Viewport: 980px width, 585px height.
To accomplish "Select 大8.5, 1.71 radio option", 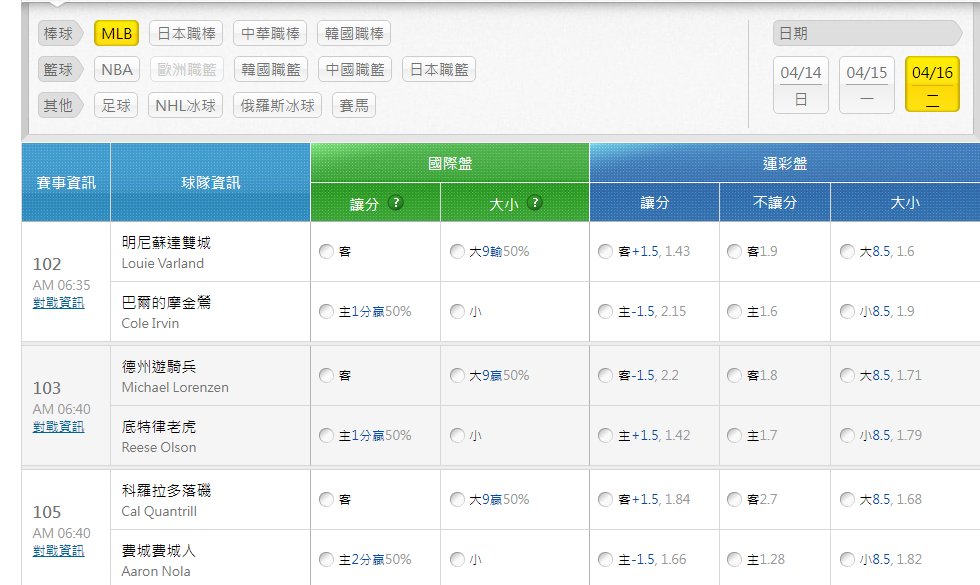I will pos(847,375).
